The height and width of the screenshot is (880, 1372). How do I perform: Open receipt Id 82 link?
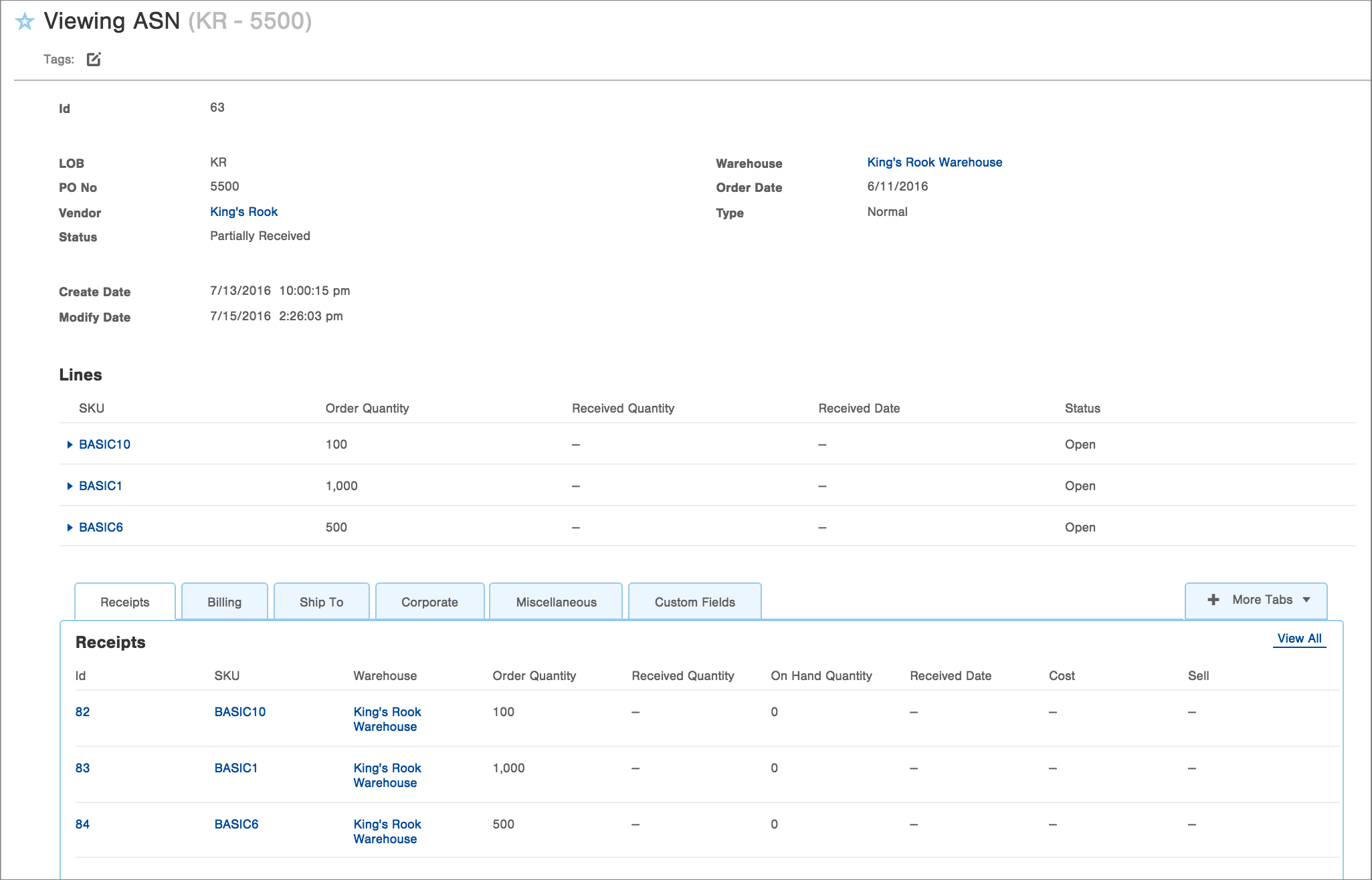click(x=82, y=712)
